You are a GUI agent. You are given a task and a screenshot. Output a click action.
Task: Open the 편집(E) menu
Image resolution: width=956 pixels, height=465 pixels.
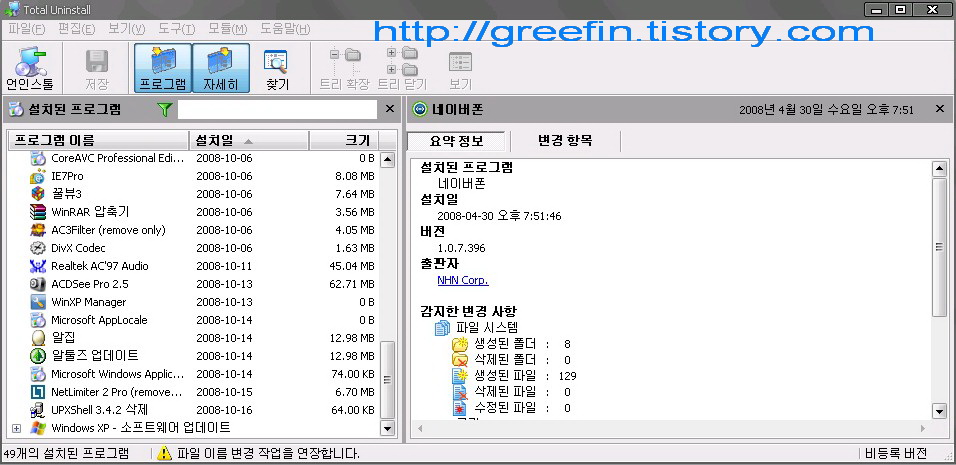pyautogui.click(x=77, y=29)
